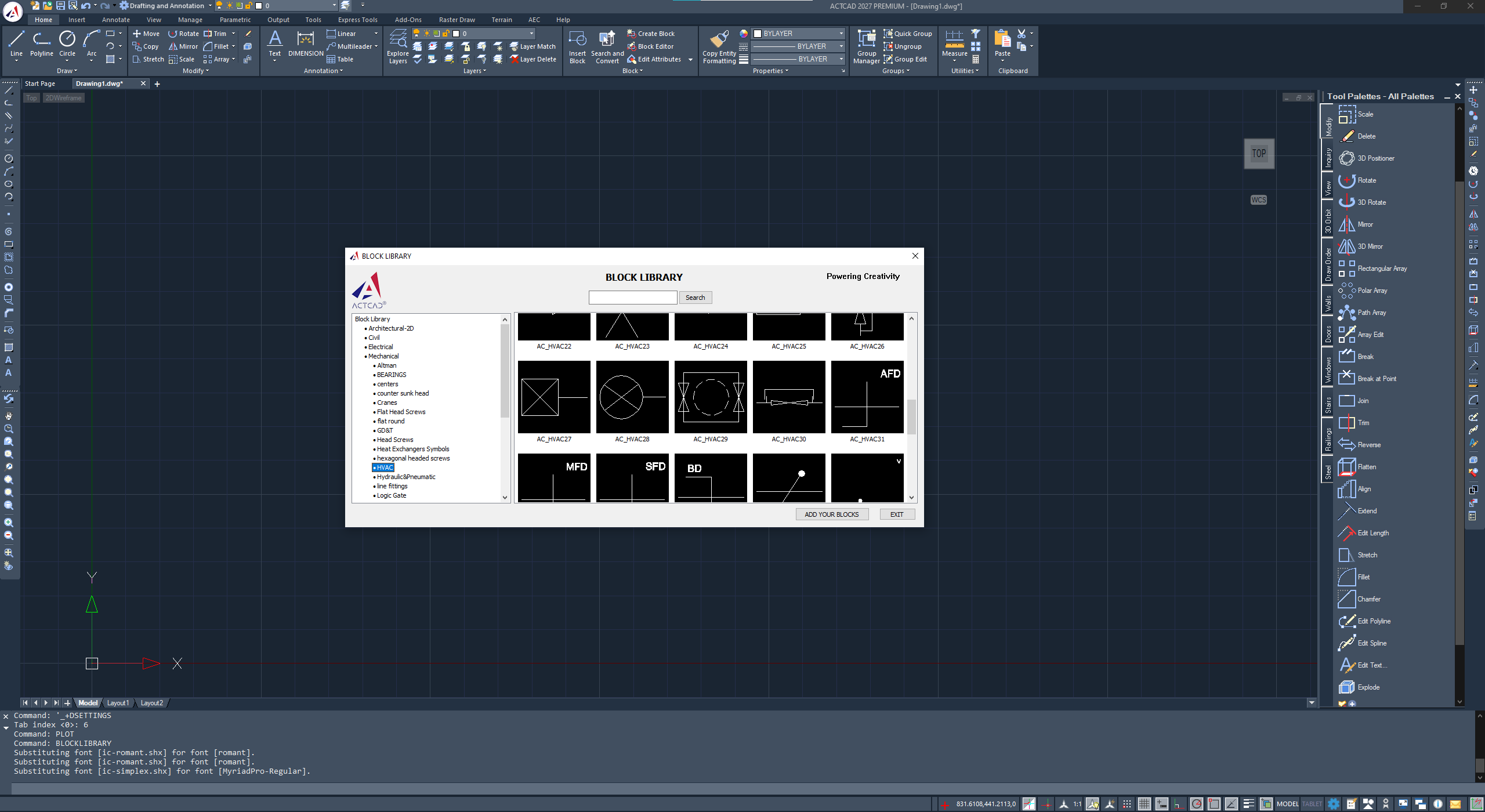Select the AC_HVAC28 block thumbnail
This screenshot has height=812, width=1485.
tap(632, 397)
